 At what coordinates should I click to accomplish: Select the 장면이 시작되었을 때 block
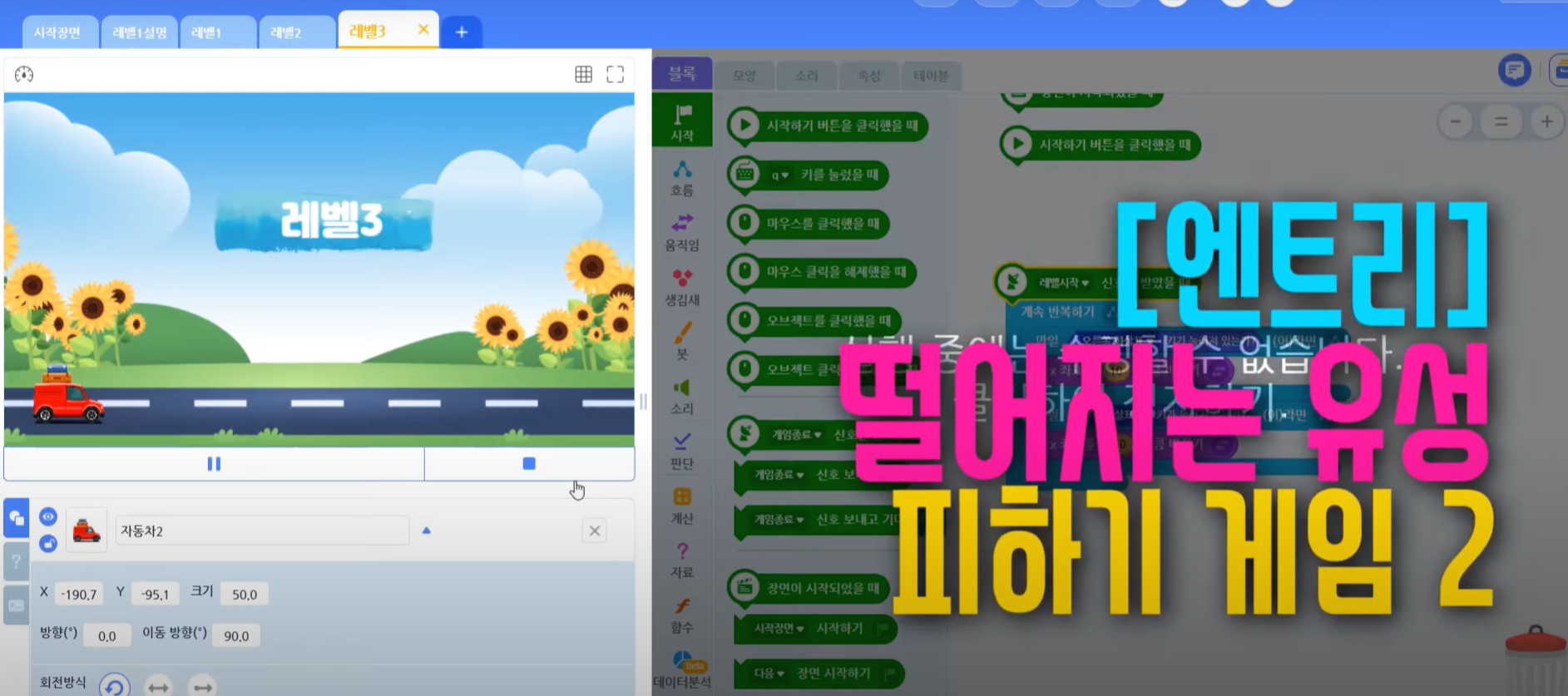[x=809, y=588]
